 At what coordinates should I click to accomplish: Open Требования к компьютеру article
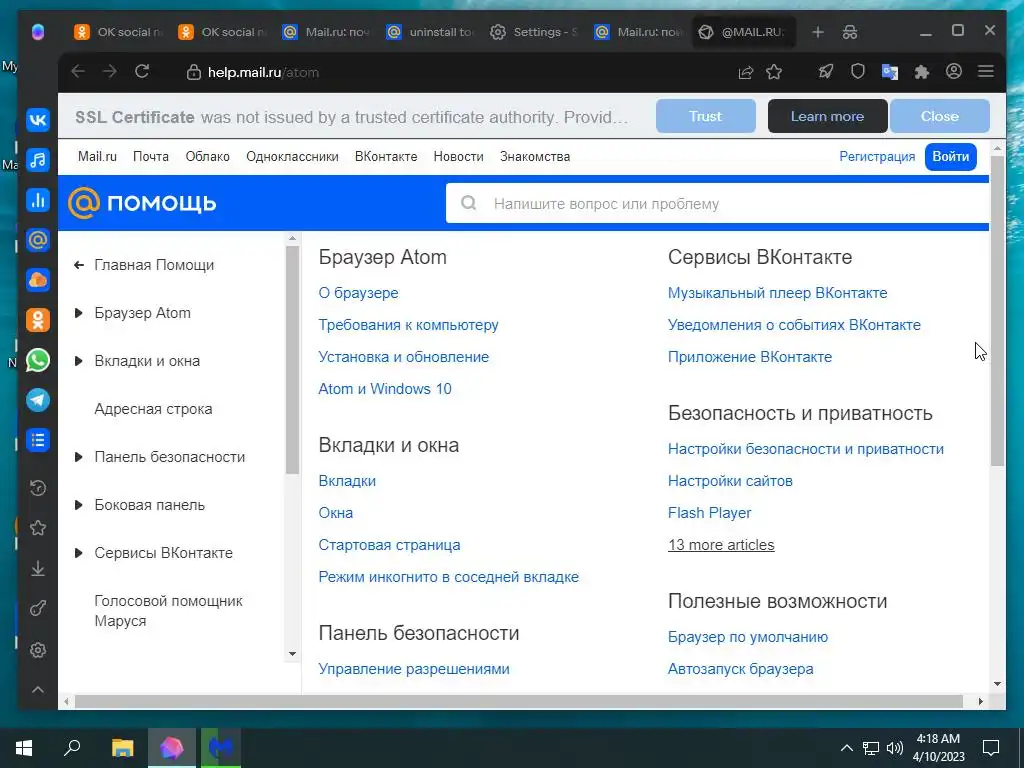[408, 325]
